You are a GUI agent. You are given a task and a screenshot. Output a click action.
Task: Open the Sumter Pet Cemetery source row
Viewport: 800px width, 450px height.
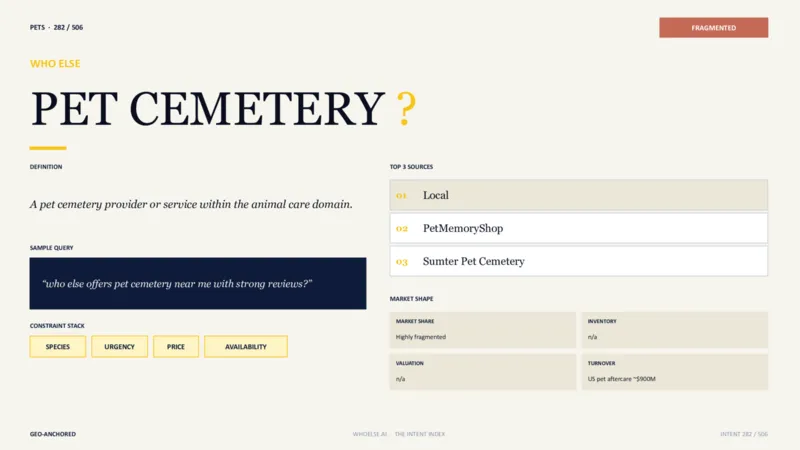(579, 261)
